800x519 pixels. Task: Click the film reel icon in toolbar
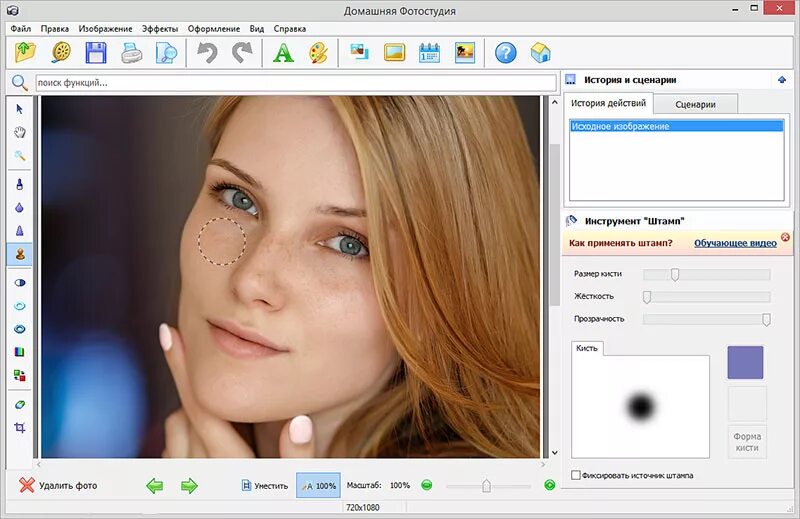pos(61,53)
